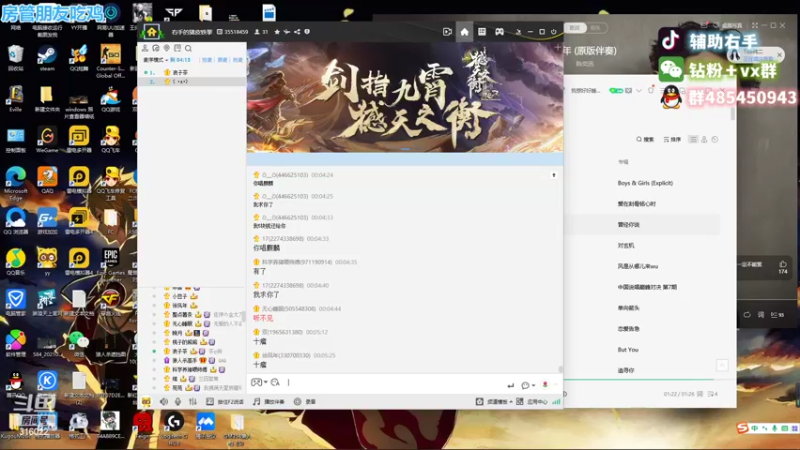Click the YY channel house logo icon
This screenshot has height=450, width=800.
point(152,32)
